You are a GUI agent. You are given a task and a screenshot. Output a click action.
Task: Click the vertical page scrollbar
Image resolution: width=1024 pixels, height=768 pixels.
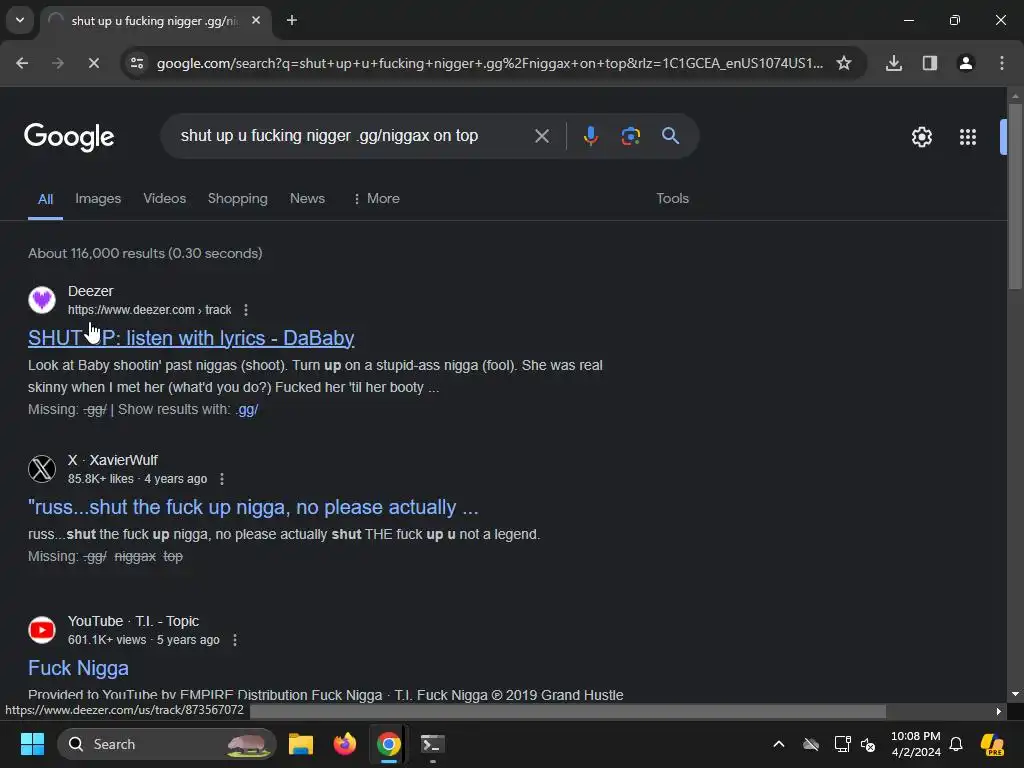pos(1015,196)
